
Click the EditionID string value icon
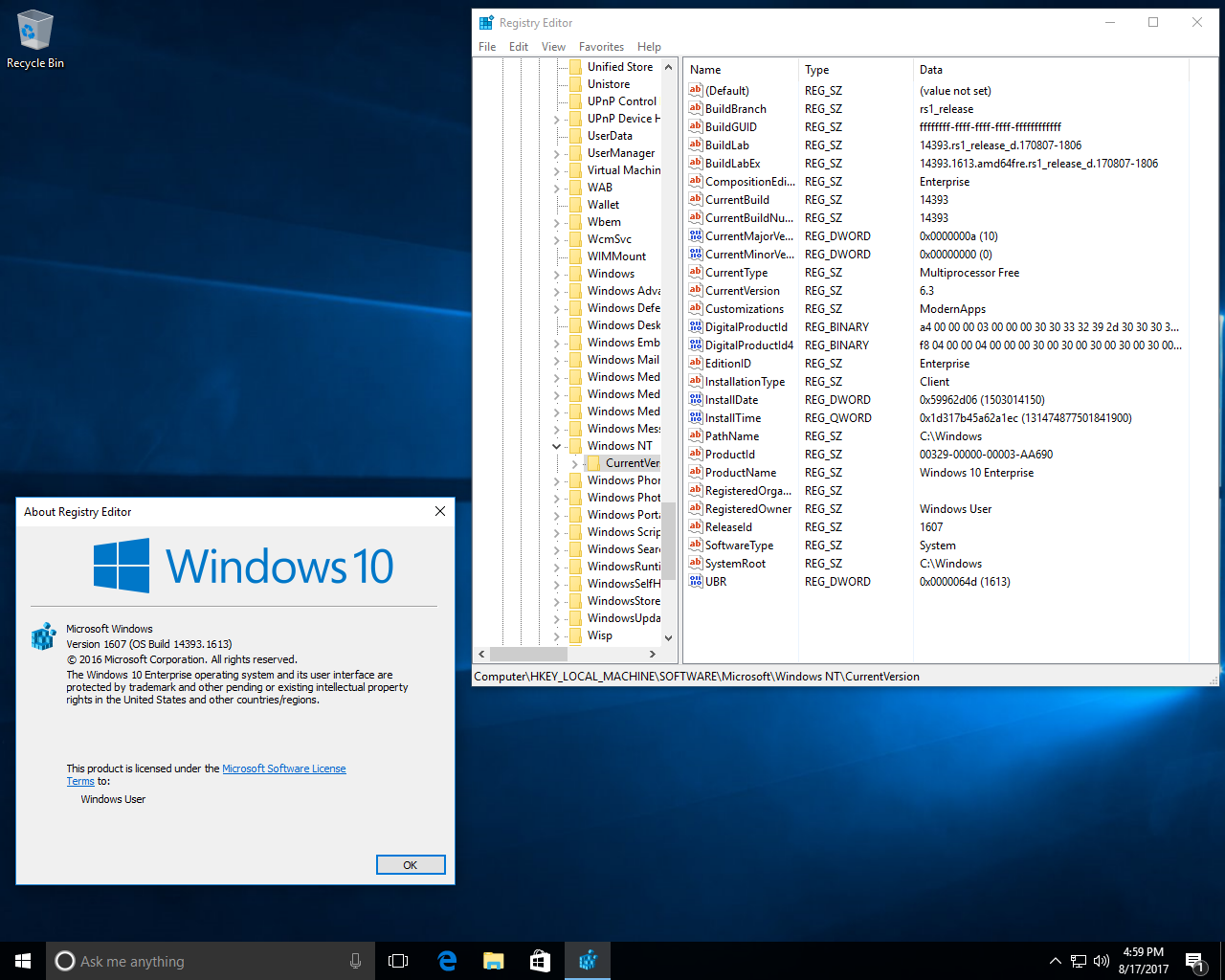pyautogui.click(x=696, y=363)
